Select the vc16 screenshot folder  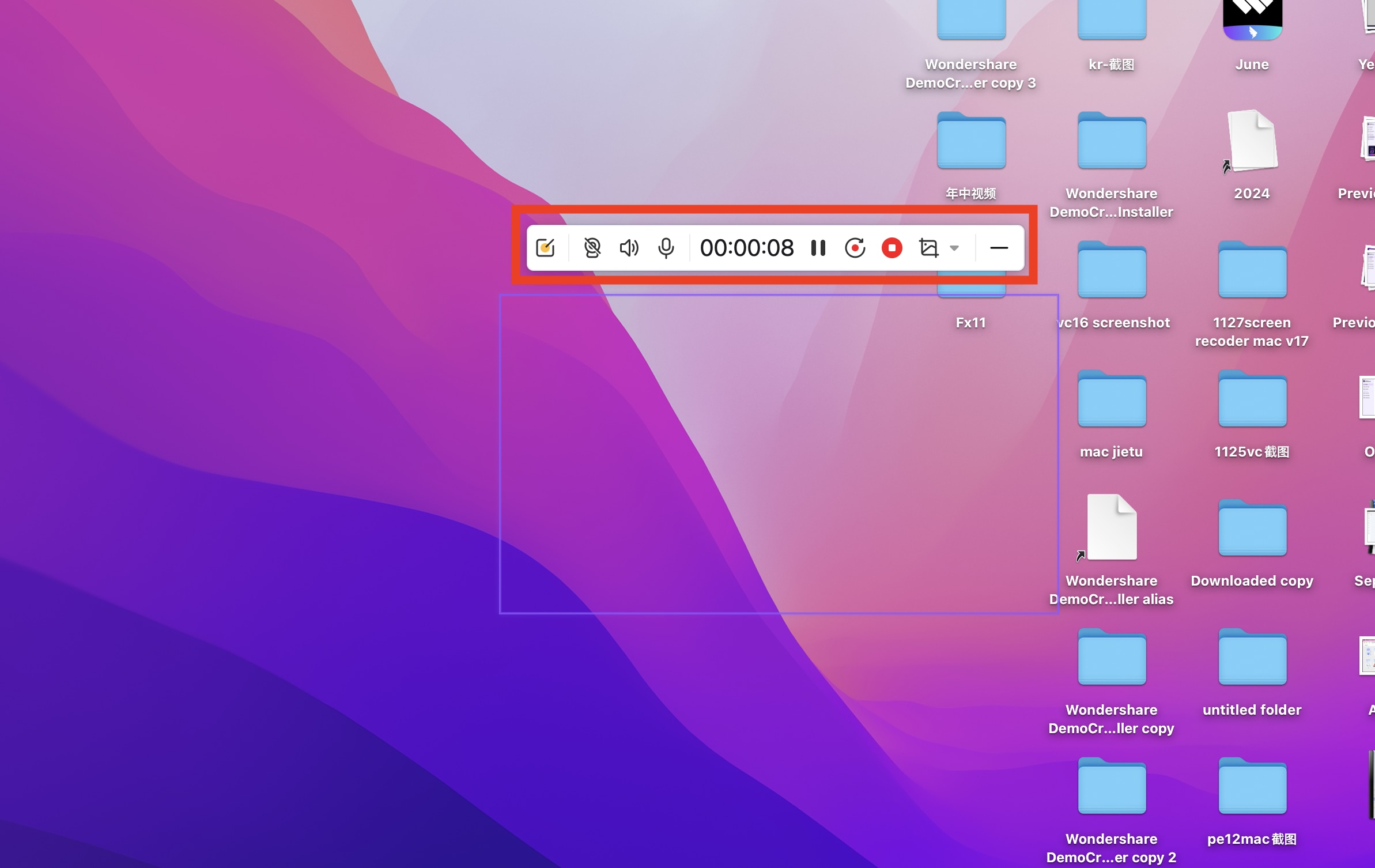(1112, 271)
